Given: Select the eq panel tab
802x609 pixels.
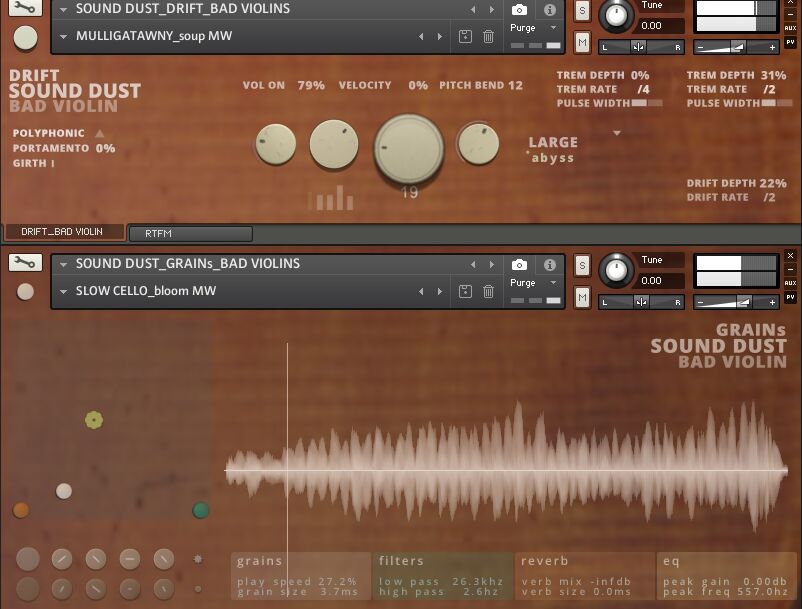Looking at the screenshot, I should (x=727, y=576).
